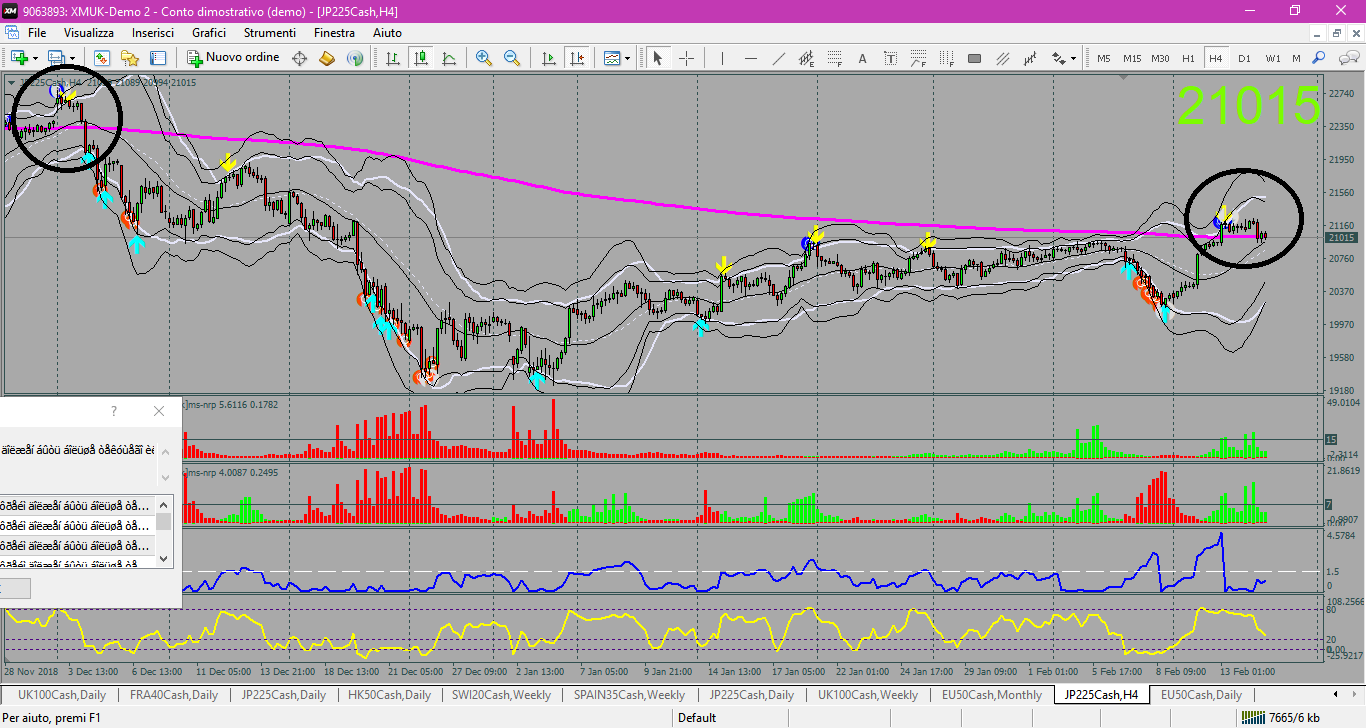Image resolution: width=1366 pixels, height=728 pixels.
Task: Open the Finestra menu
Action: pos(334,33)
